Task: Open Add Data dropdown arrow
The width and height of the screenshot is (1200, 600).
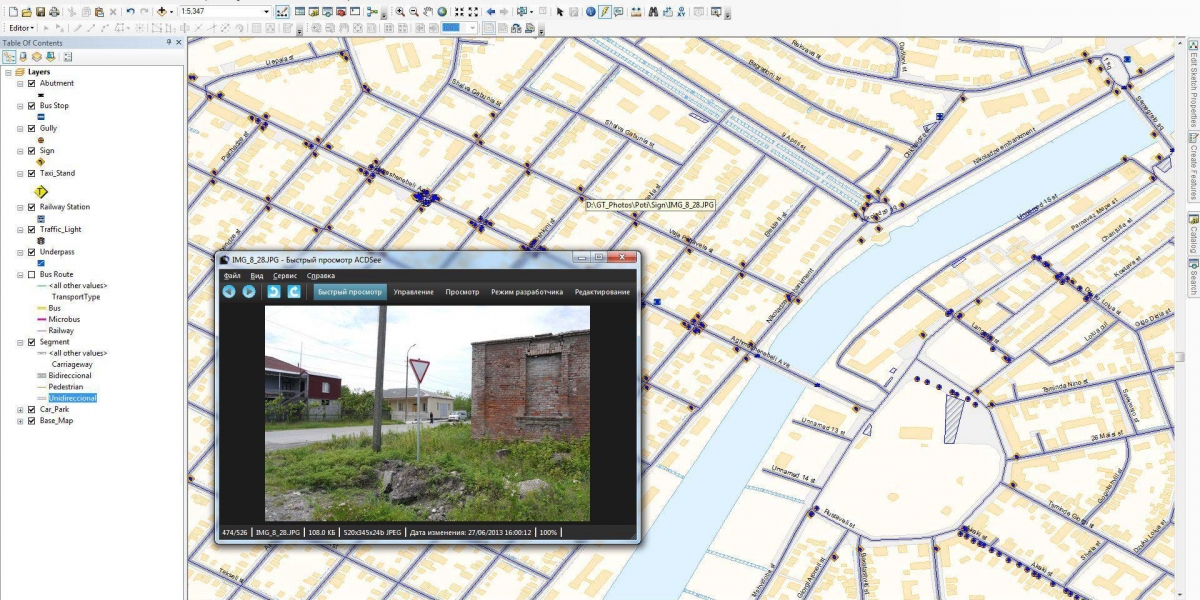Action: (x=172, y=11)
